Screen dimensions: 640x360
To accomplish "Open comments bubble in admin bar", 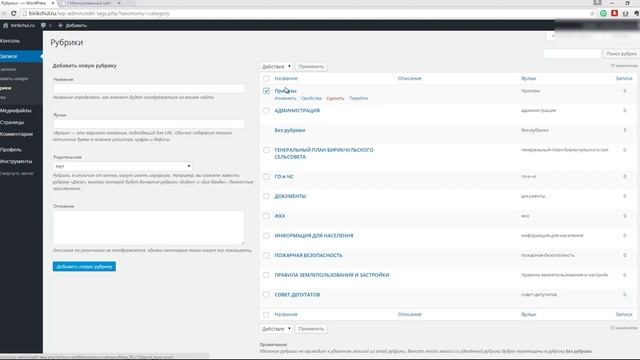I will pos(43,25).
